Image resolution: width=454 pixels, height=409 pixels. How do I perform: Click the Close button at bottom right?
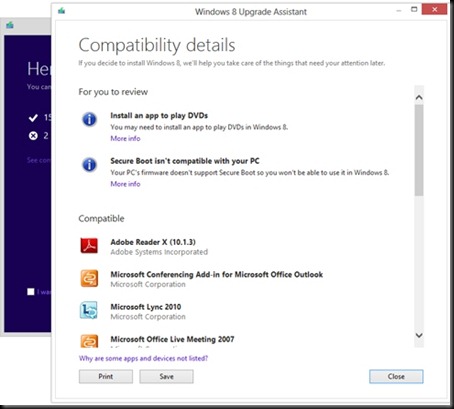point(396,377)
